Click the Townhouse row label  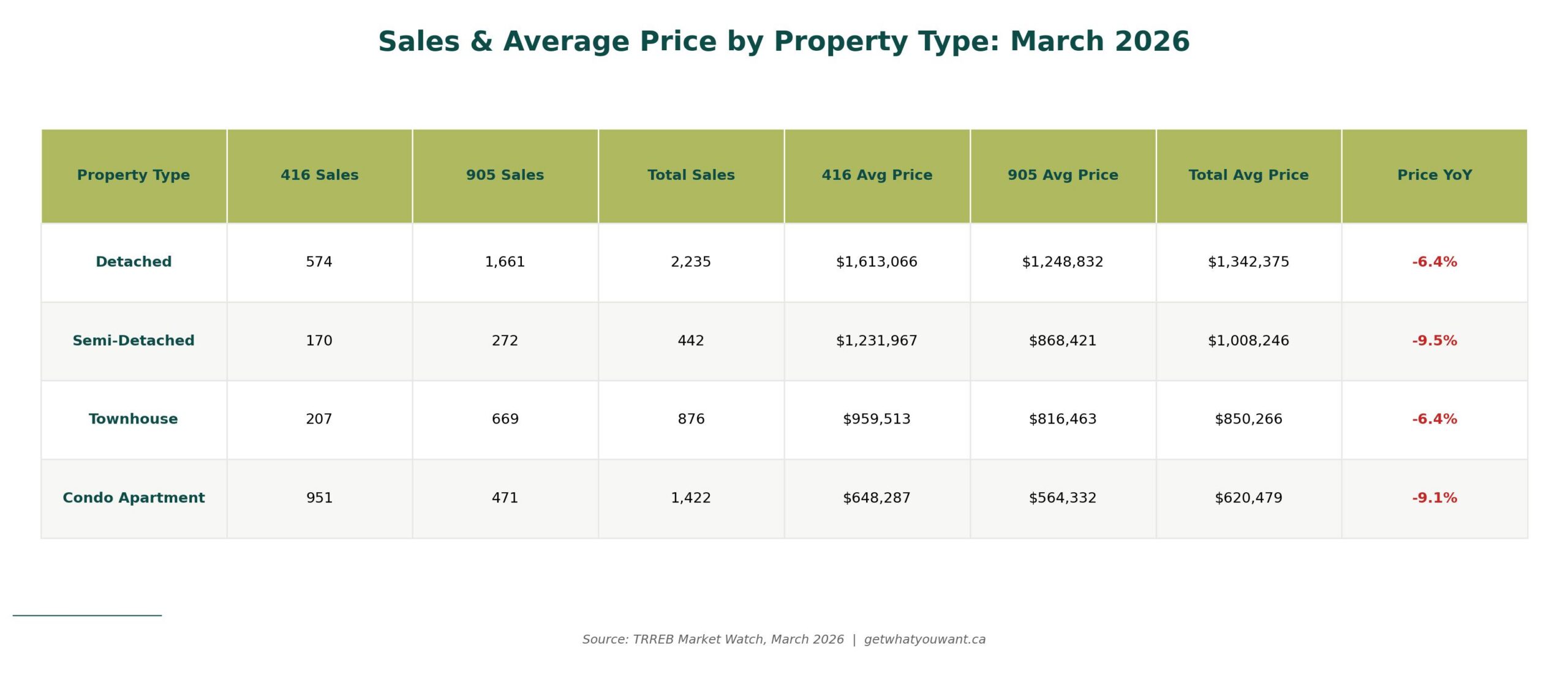134,419
